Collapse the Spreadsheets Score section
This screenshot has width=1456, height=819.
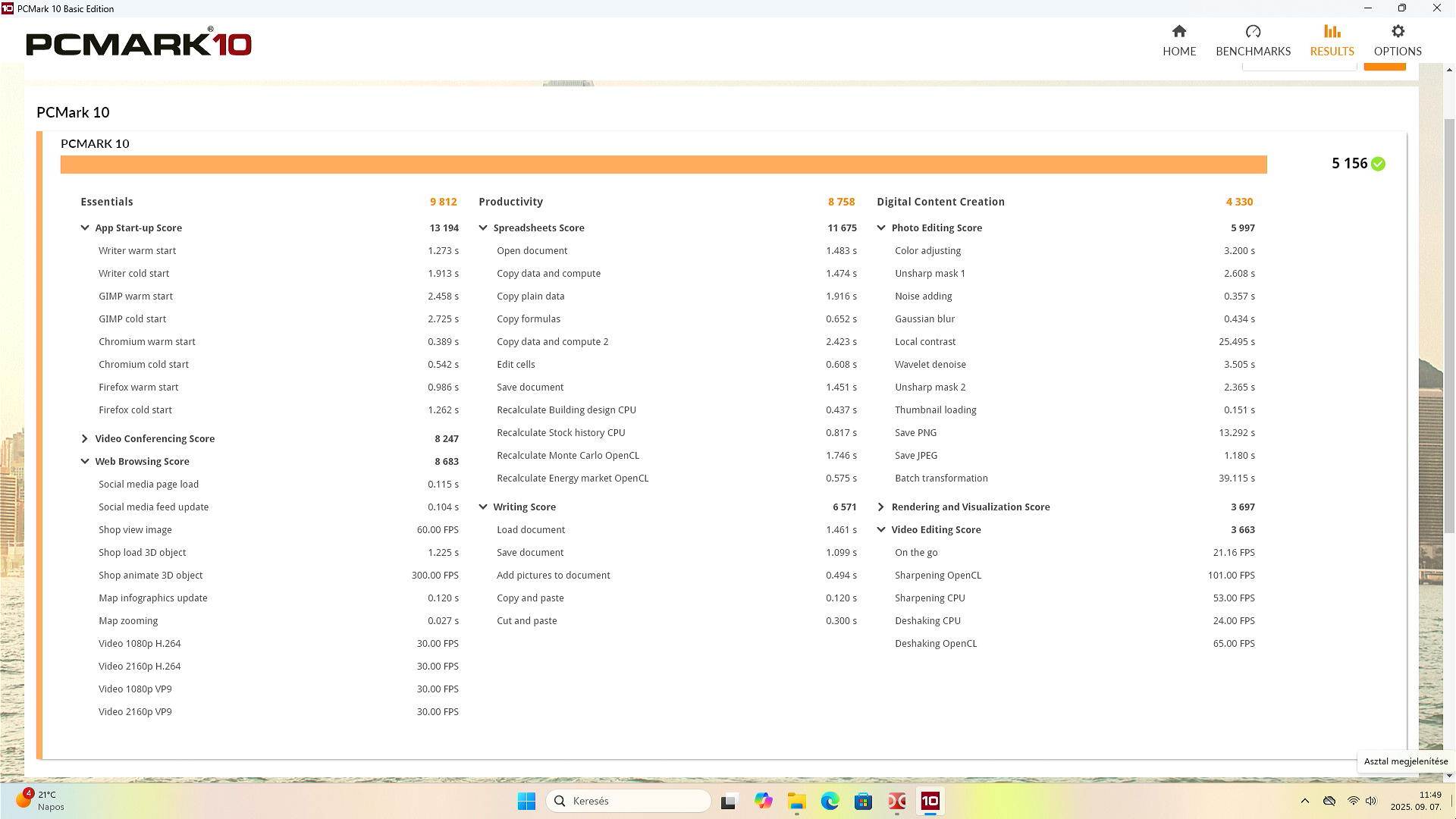(x=483, y=227)
